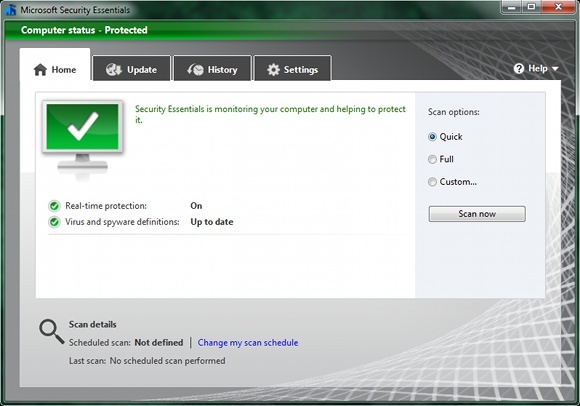Click the Help question mark icon

tap(519, 68)
